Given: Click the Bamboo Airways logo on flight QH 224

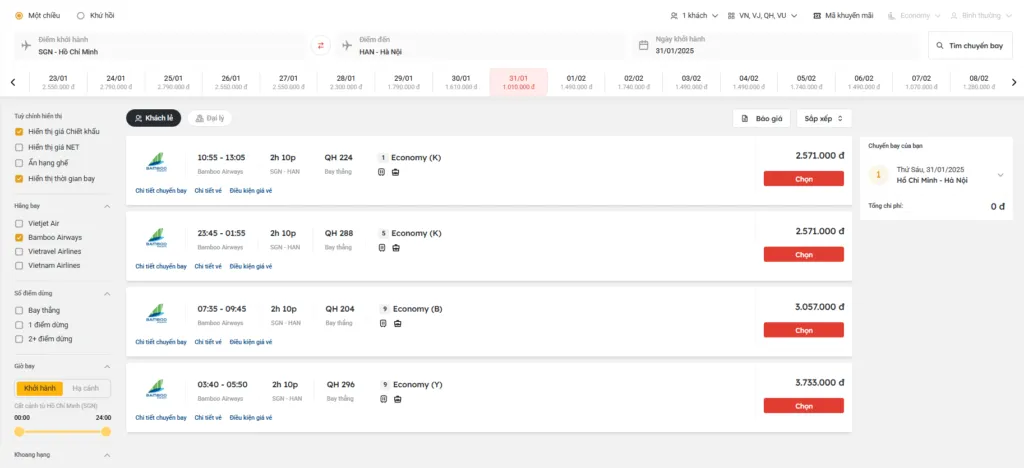Looking at the screenshot, I should click(155, 161).
